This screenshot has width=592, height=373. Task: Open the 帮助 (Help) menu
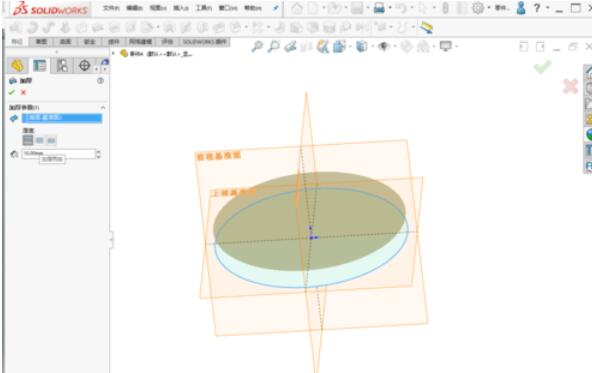click(x=253, y=8)
